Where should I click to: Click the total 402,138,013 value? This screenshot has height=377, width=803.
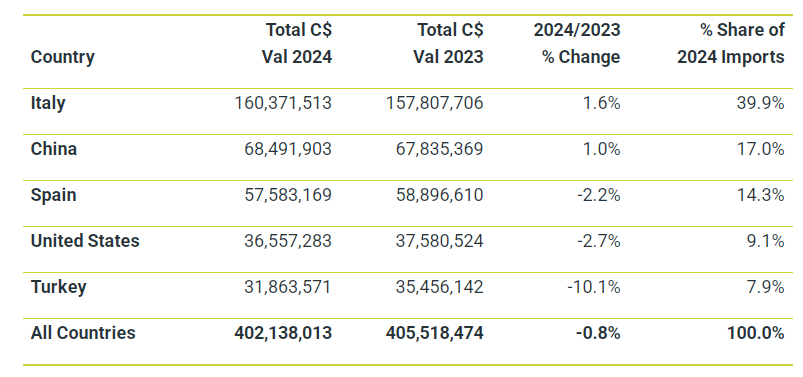coord(283,333)
